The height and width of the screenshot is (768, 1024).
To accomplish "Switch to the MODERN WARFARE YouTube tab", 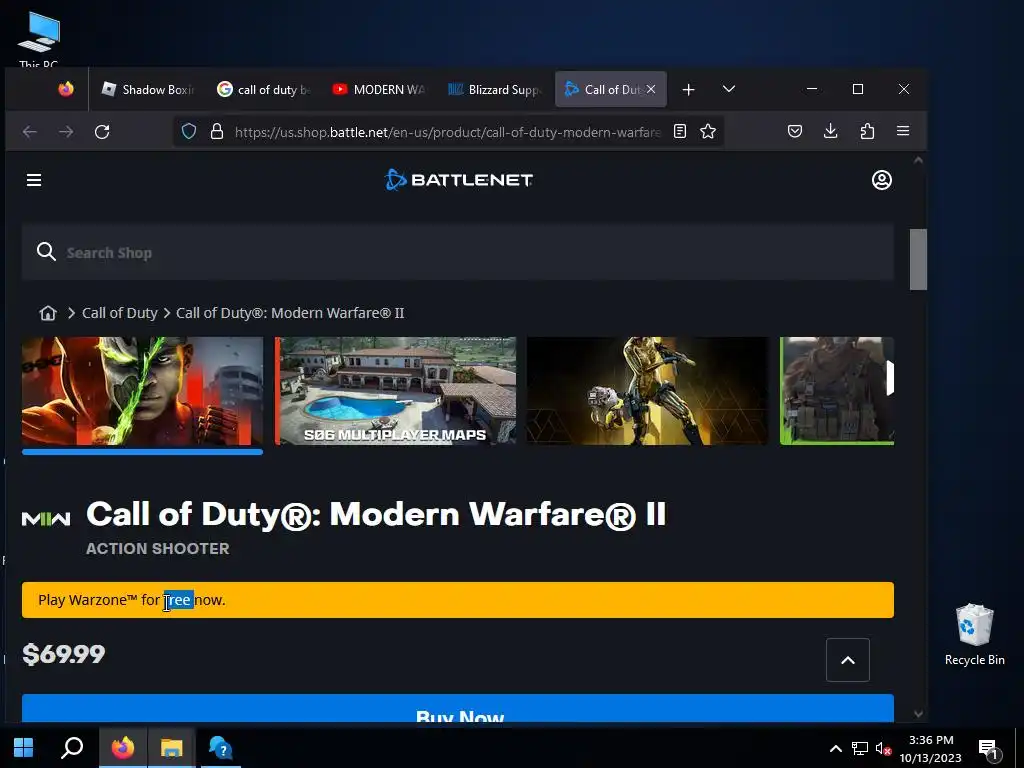I will click(x=379, y=89).
